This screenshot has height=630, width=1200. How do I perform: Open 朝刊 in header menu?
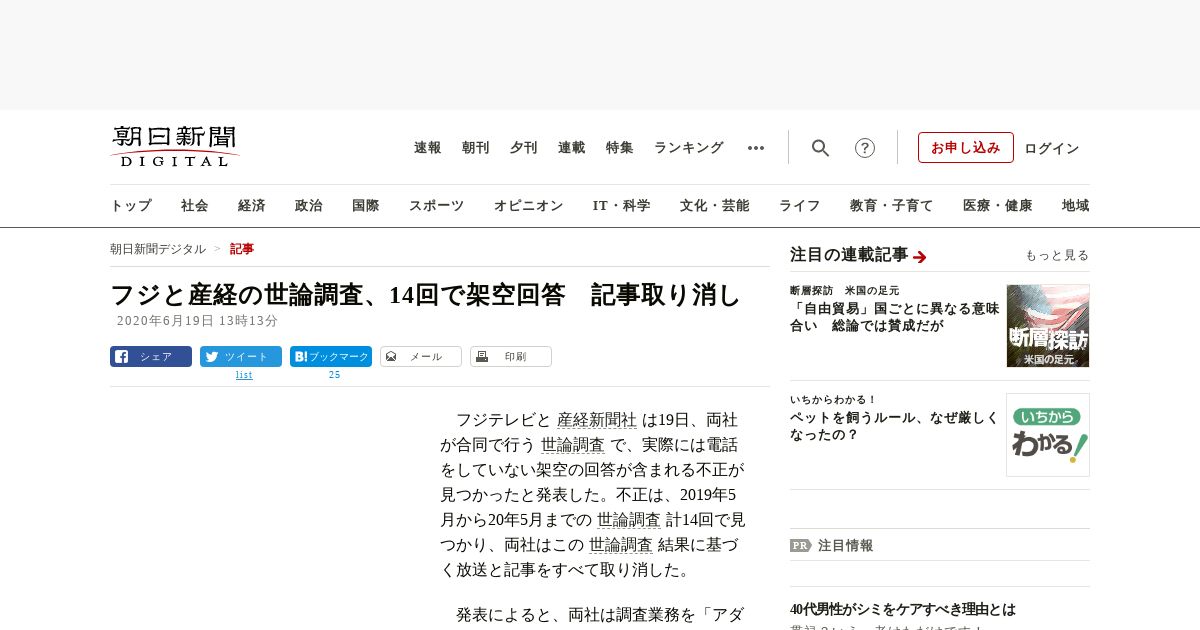click(476, 148)
